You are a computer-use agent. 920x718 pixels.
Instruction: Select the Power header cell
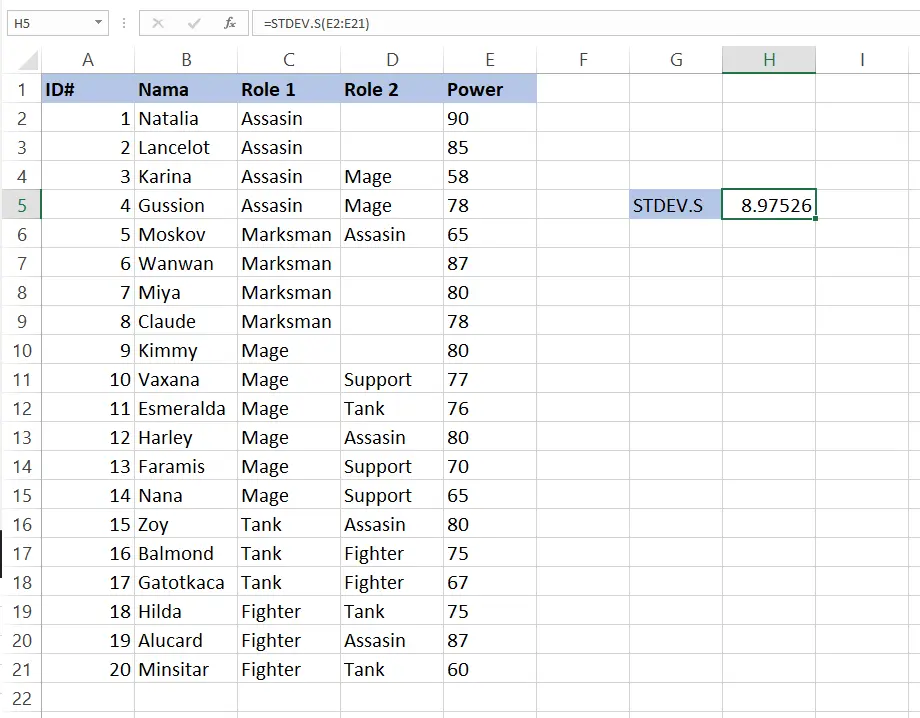(490, 89)
